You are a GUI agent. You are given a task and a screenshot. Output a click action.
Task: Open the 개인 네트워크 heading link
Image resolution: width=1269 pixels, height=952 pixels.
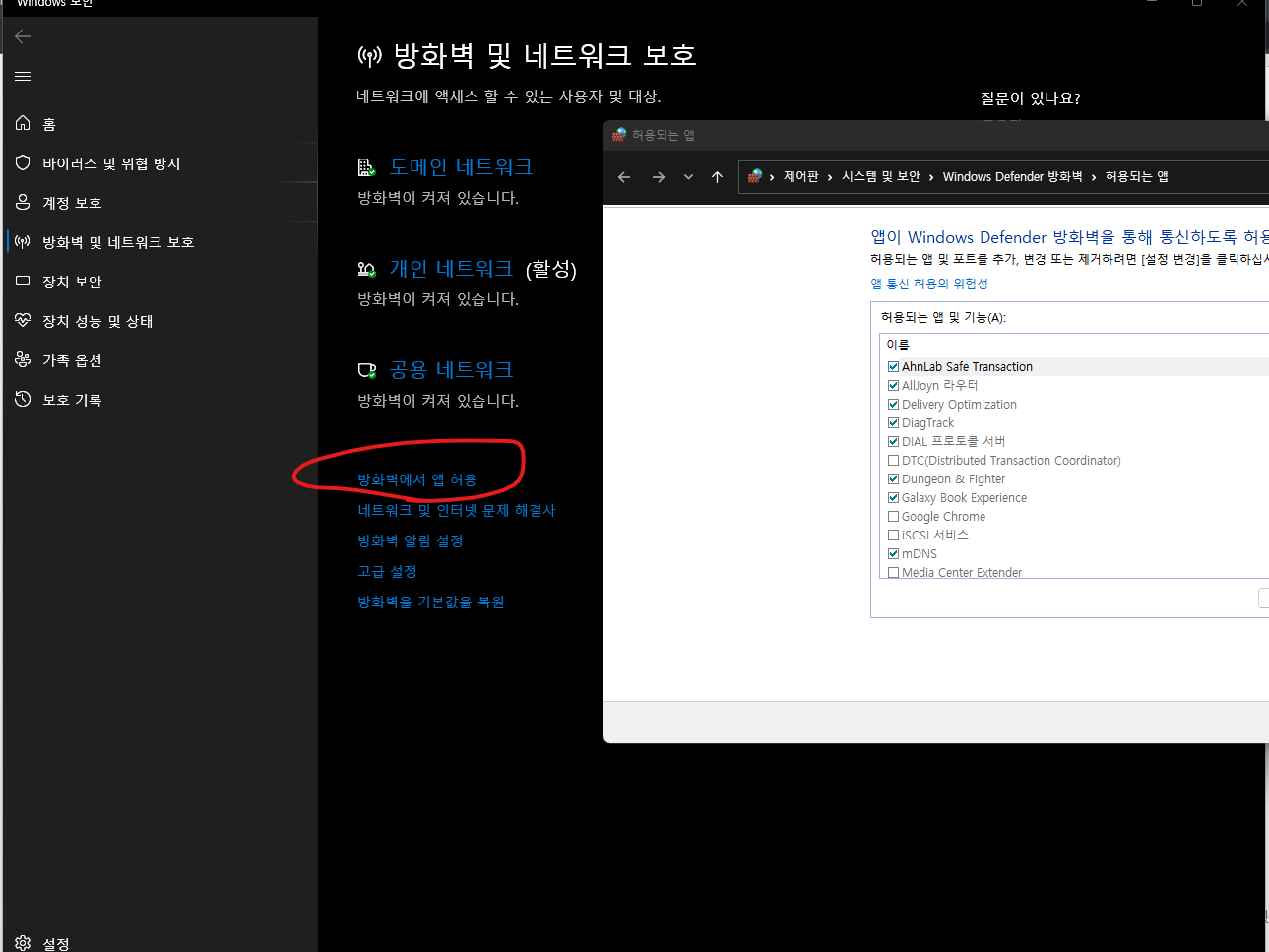pyautogui.click(x=451, y=269)
